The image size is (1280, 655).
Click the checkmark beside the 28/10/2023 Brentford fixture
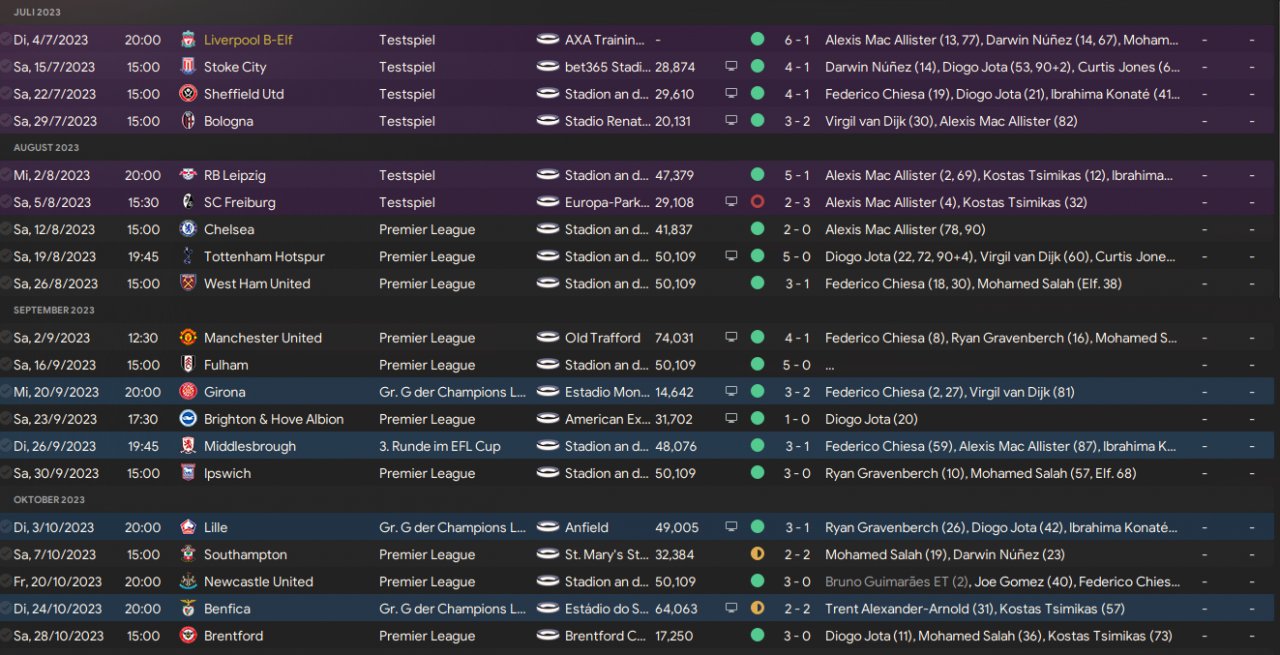[7, 635]
